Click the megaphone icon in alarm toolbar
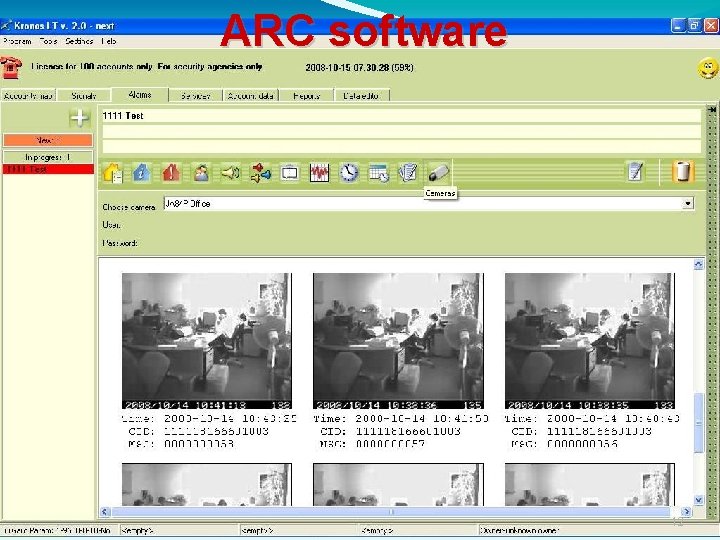The height and width of the screenshot is (540, 720). coord(231,173)
